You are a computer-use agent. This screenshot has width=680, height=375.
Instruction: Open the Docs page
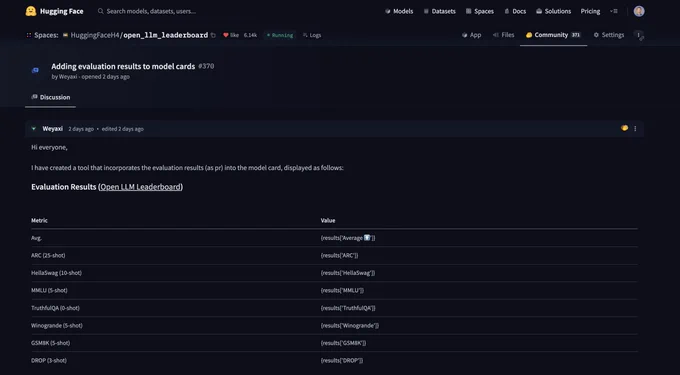(515, 11)
